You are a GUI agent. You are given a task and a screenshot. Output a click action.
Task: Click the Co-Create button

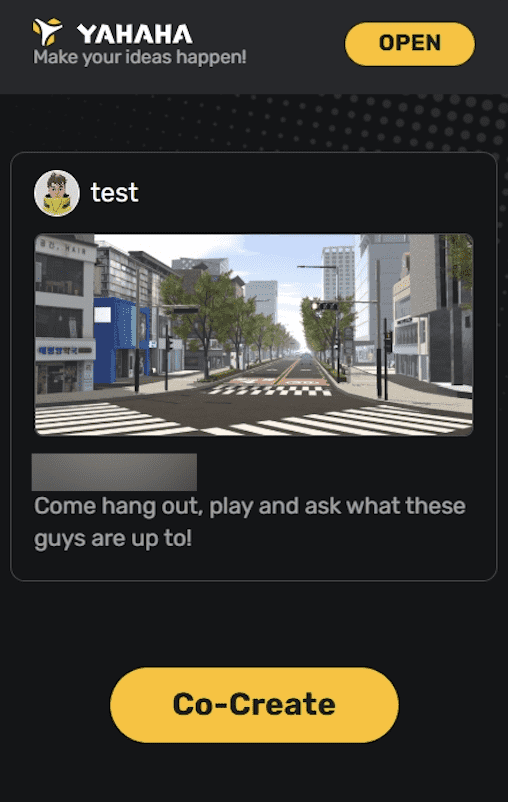click(254, 705)
